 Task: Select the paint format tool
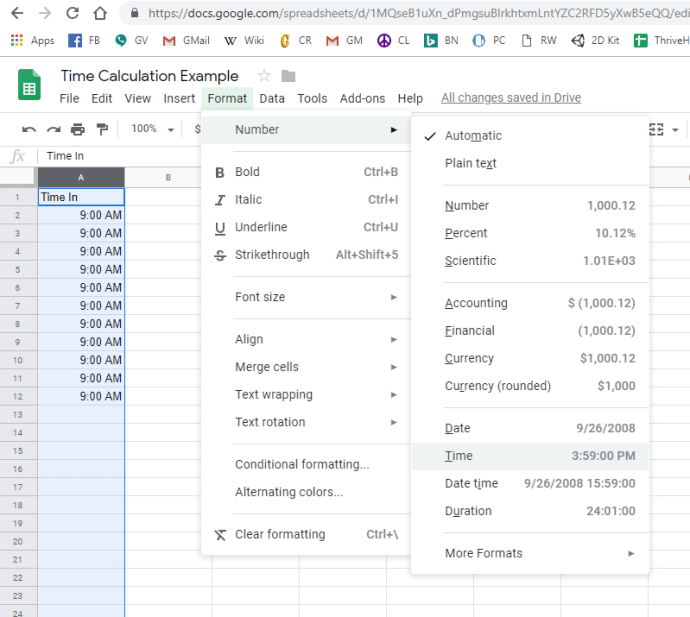[101, 129]
